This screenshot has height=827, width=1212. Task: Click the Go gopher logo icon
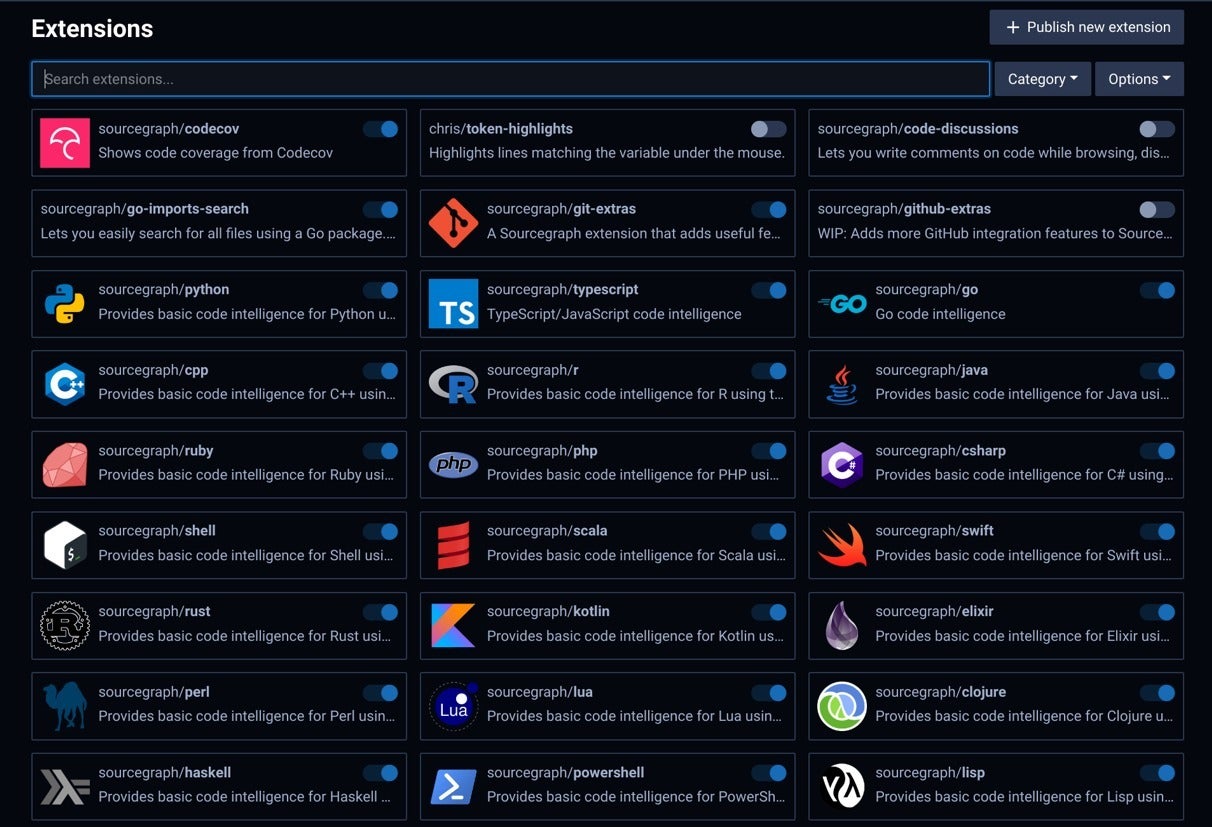842,304
